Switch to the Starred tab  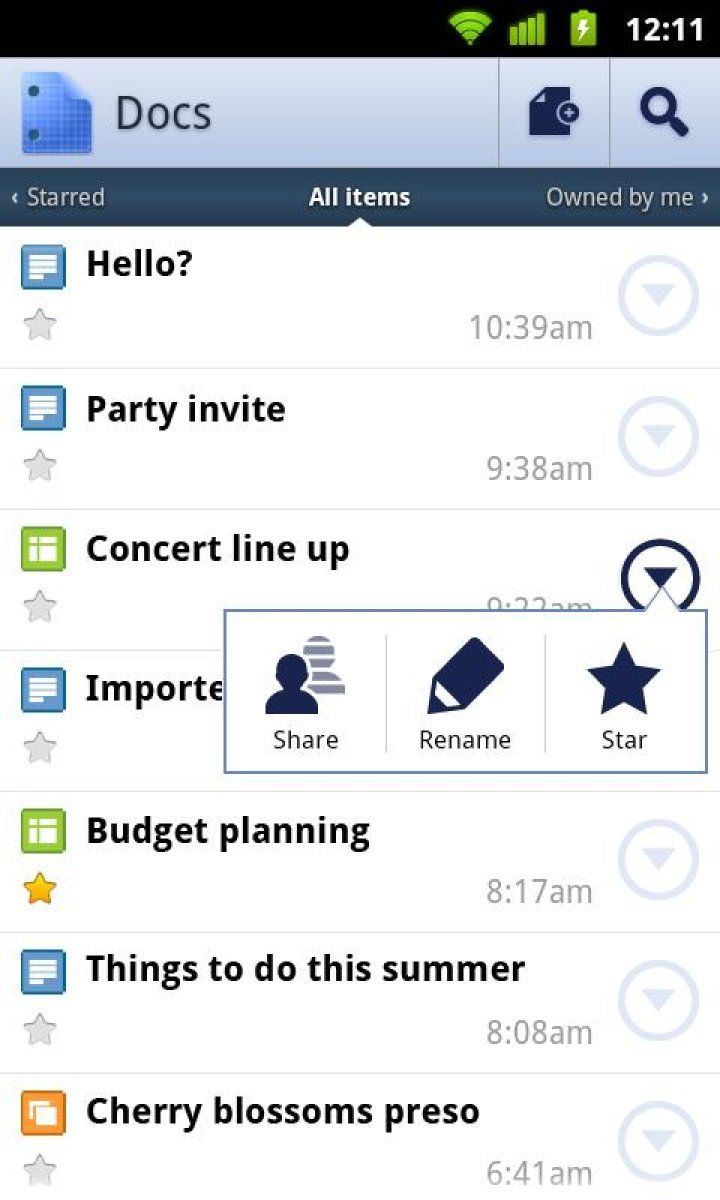pos(60,197)
